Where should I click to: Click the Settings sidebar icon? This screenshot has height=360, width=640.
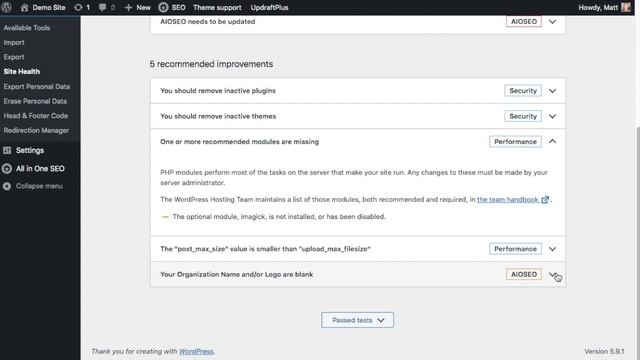(x=7, y=150)
